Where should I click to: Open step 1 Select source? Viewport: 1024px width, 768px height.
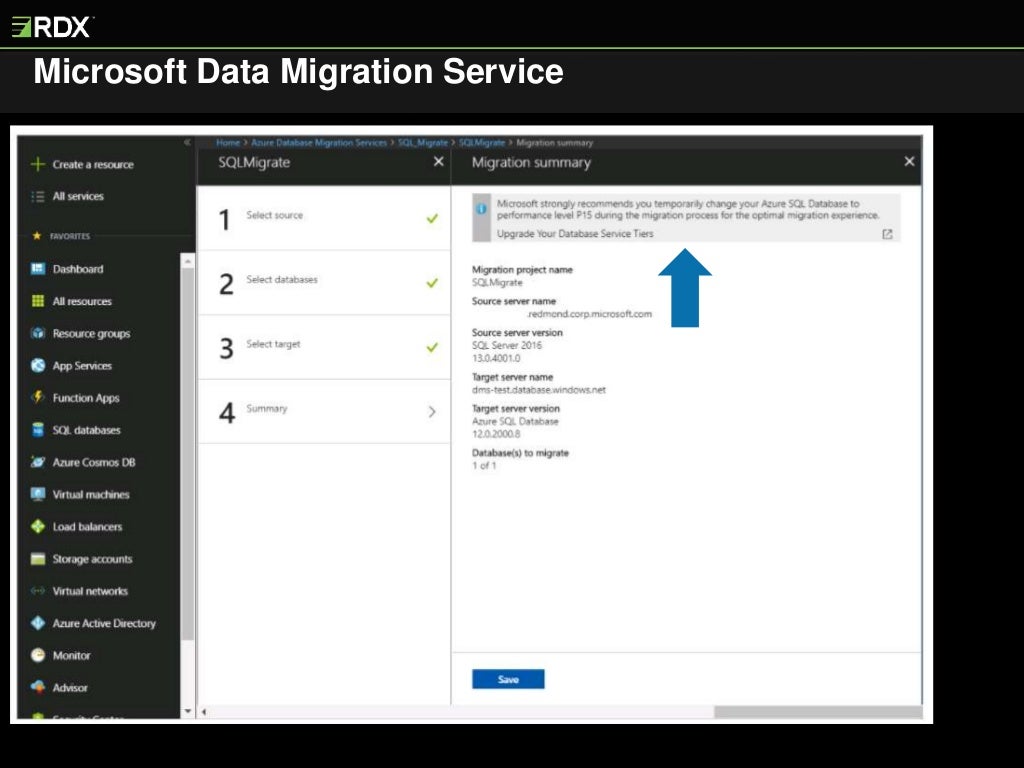[324, 218]
